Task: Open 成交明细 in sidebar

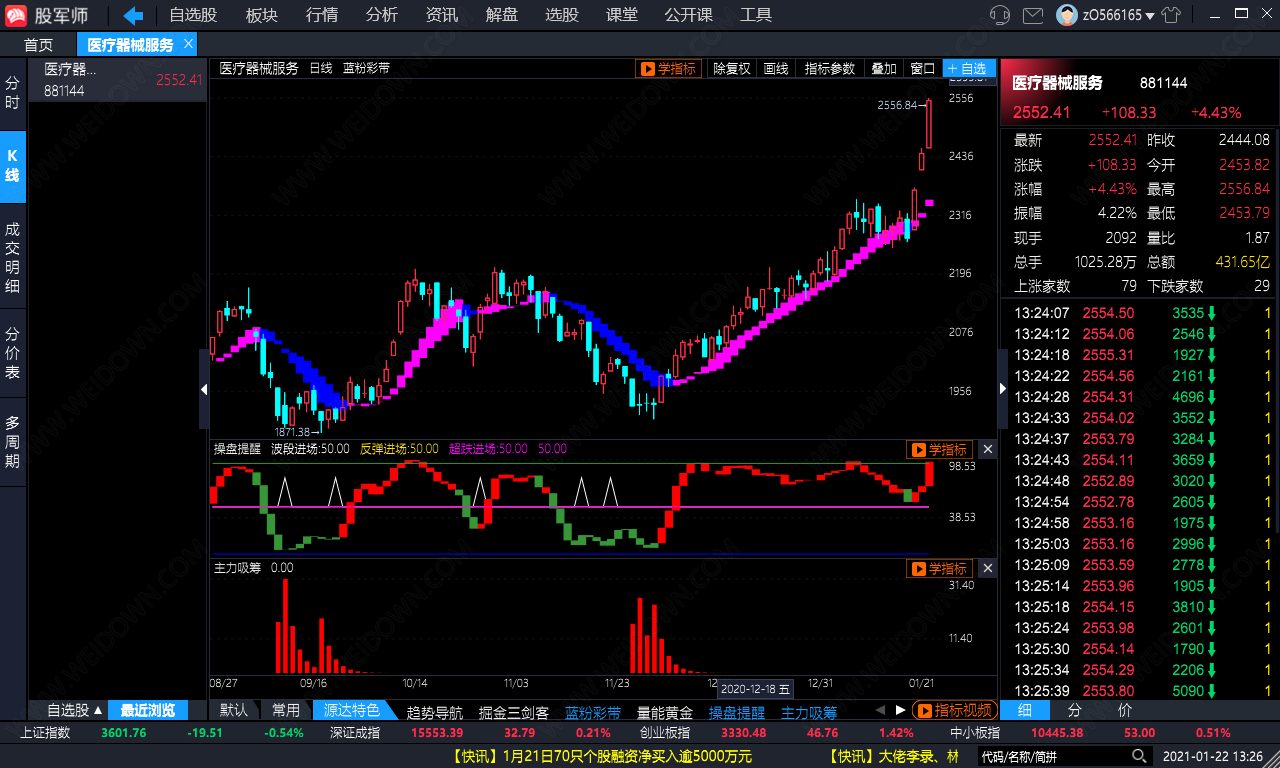Action: 12,258
